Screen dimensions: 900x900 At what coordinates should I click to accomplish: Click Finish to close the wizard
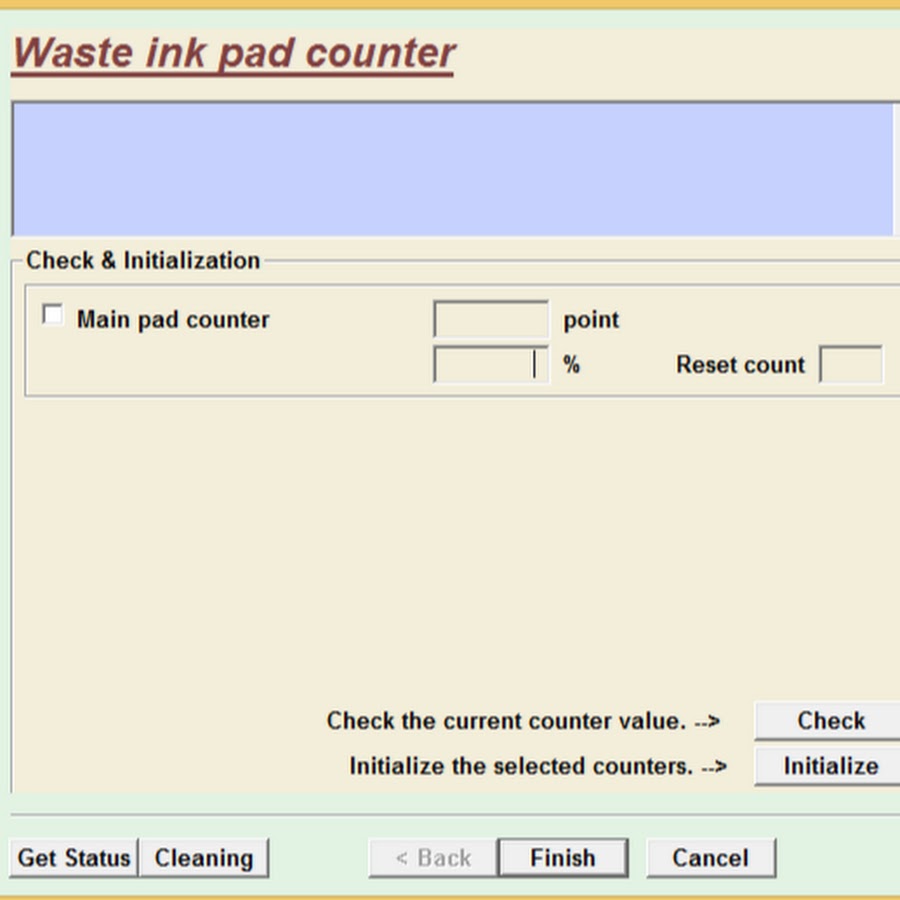563,858
